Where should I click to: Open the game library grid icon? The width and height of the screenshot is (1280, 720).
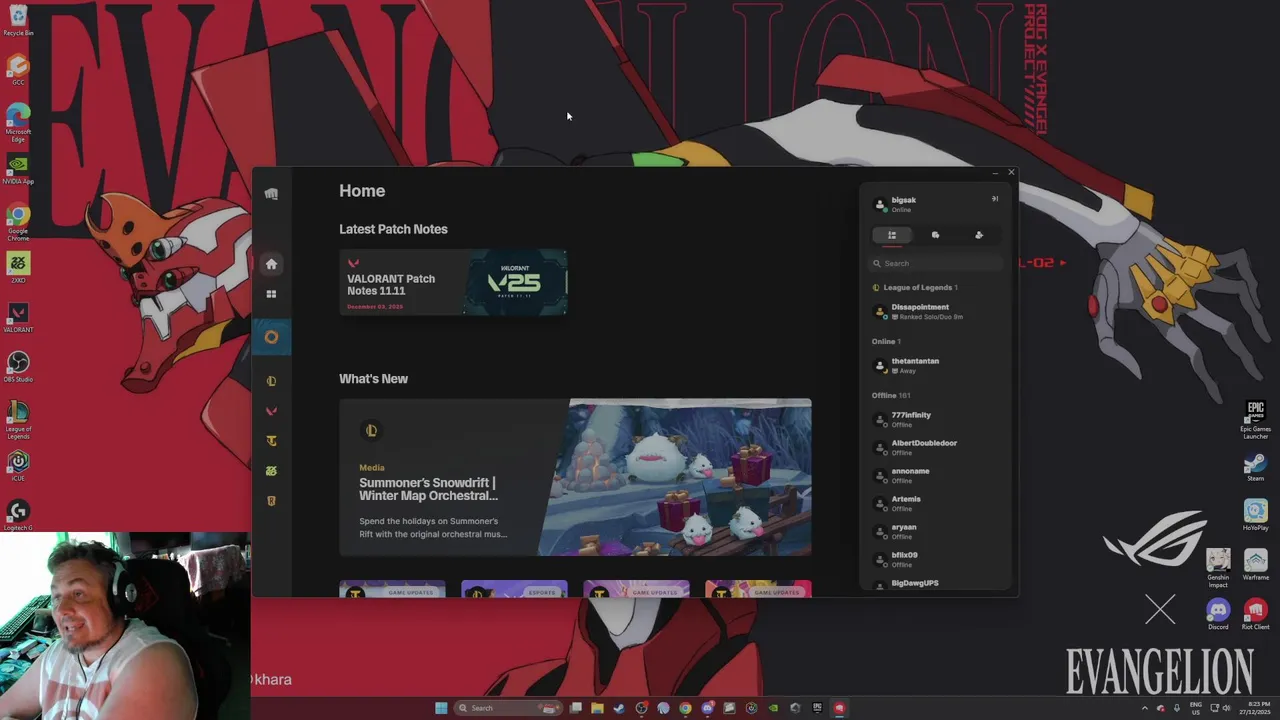pos(271,294)
